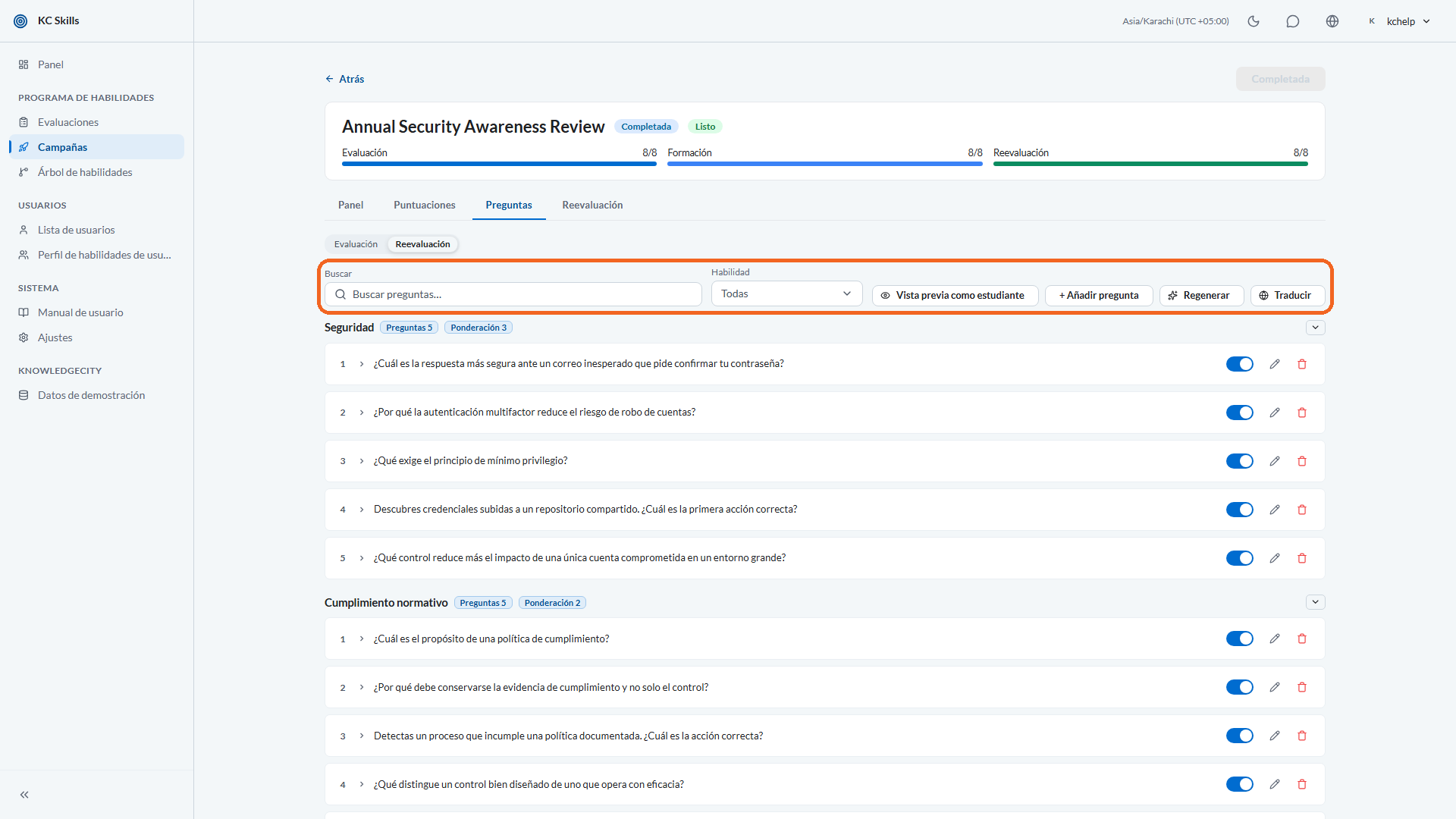Click the Evaluación progress bar
Viewport: 1456px width, 819px height.
pyautogui.click(x=499, y=163)
